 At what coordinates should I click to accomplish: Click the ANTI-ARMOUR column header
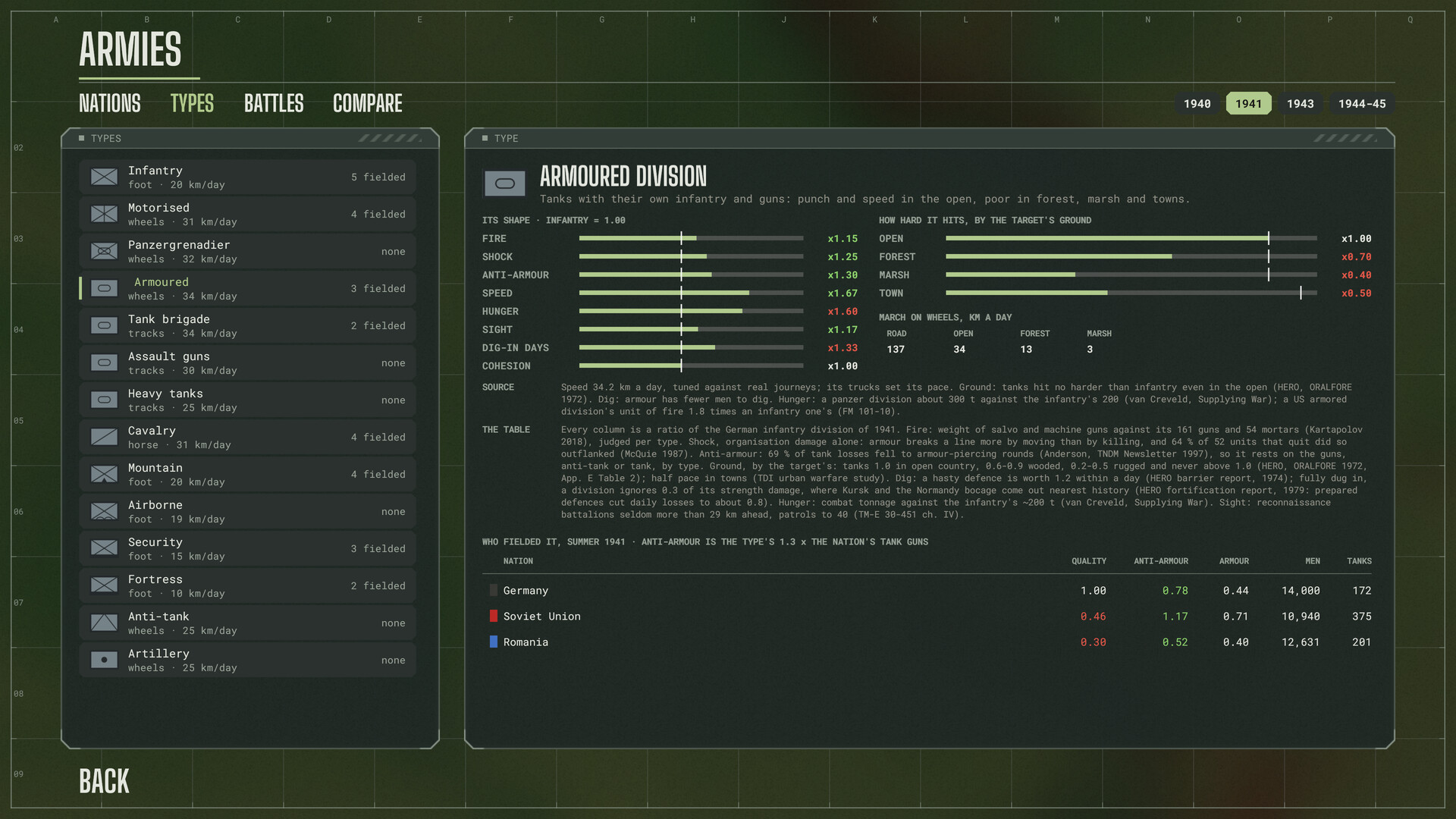[1160, 561]
